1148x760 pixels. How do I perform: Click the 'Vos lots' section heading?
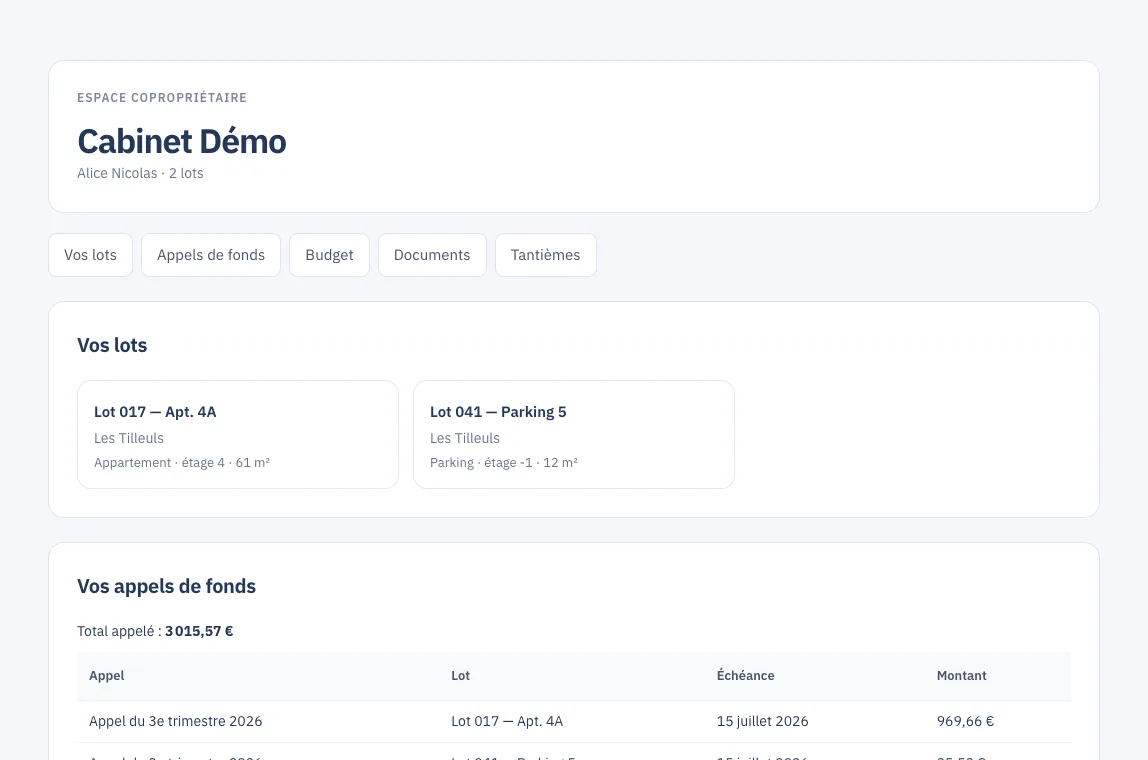112,345
